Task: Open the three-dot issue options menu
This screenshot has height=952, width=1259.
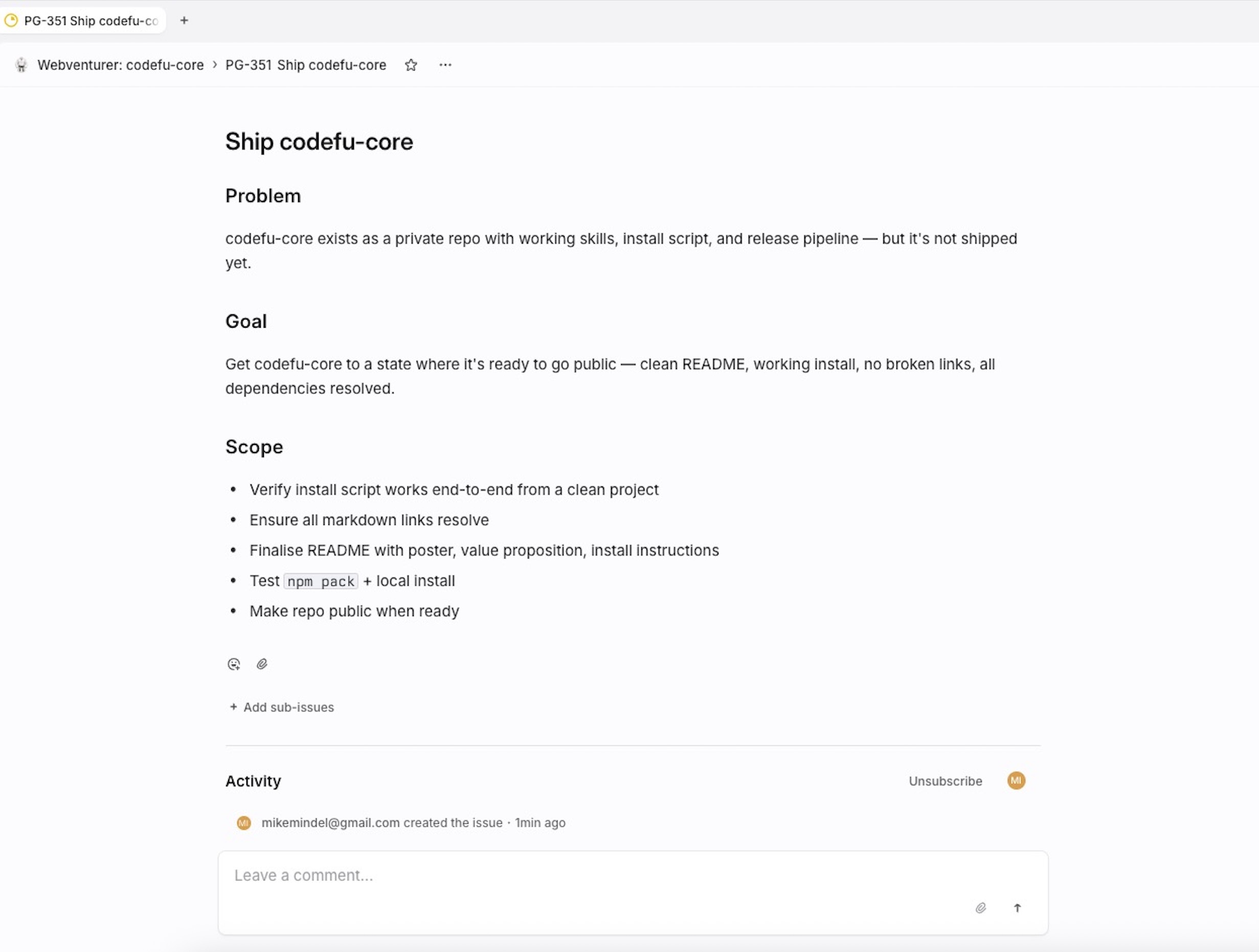Action: [x=445, y=65]
